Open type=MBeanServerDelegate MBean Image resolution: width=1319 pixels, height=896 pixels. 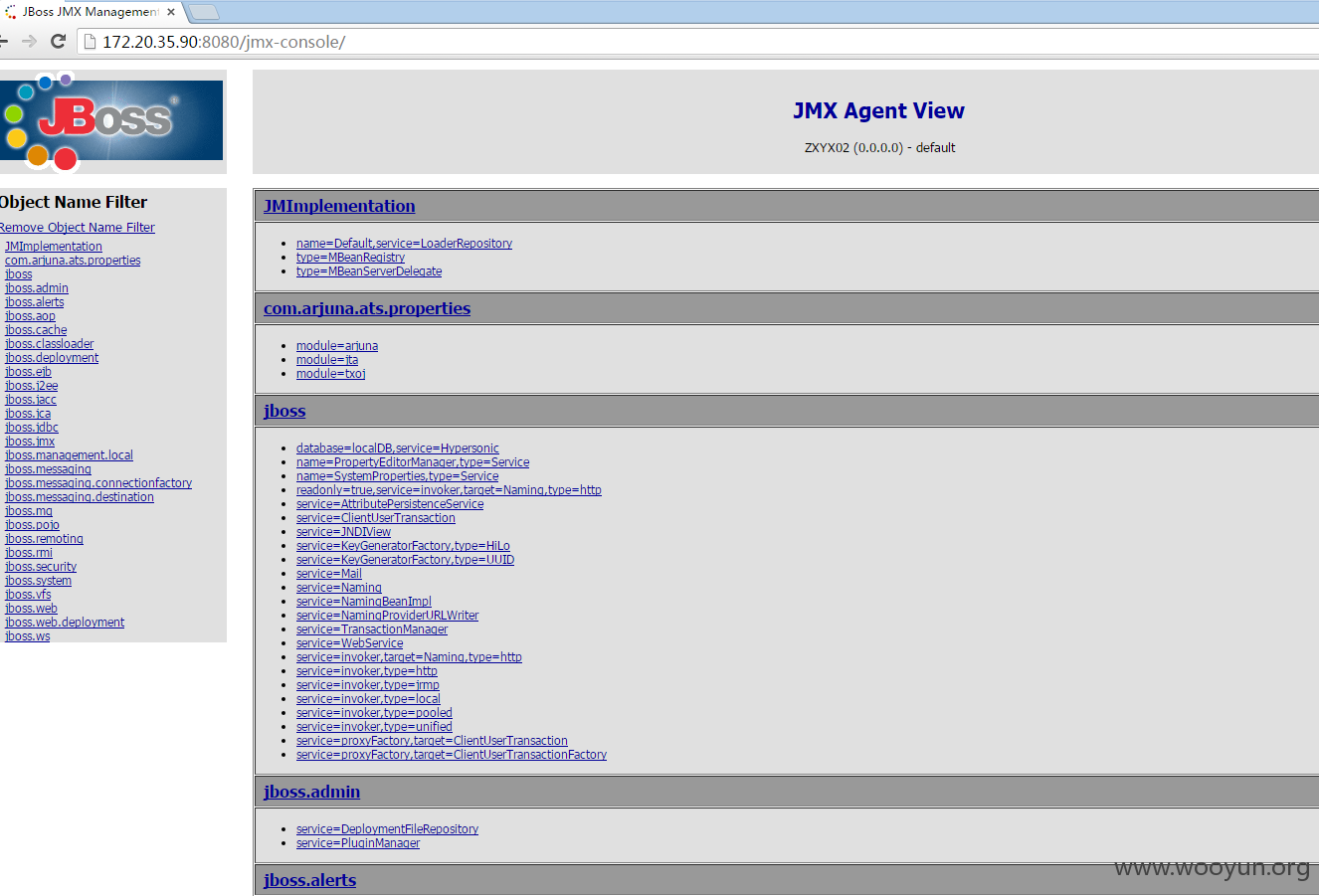369,271
